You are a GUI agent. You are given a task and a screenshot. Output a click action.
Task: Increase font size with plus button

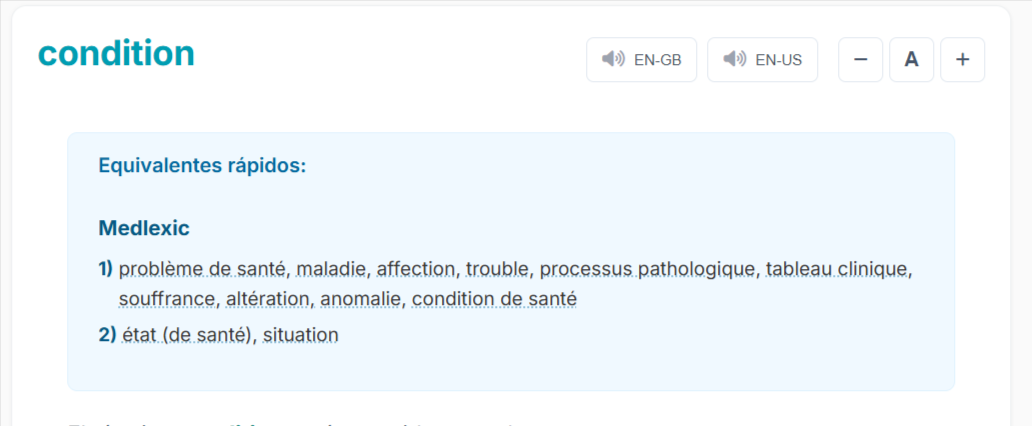point(962,60)
